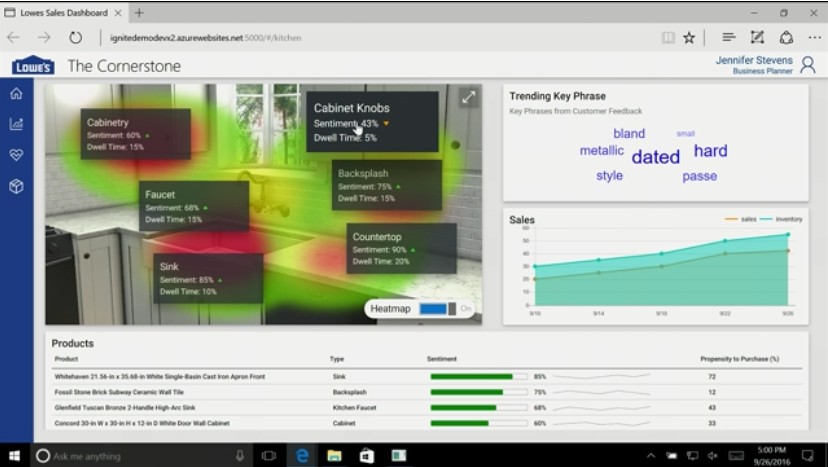
Task: Click the Cortana microphone icon
Action: (x=240, y=455)
